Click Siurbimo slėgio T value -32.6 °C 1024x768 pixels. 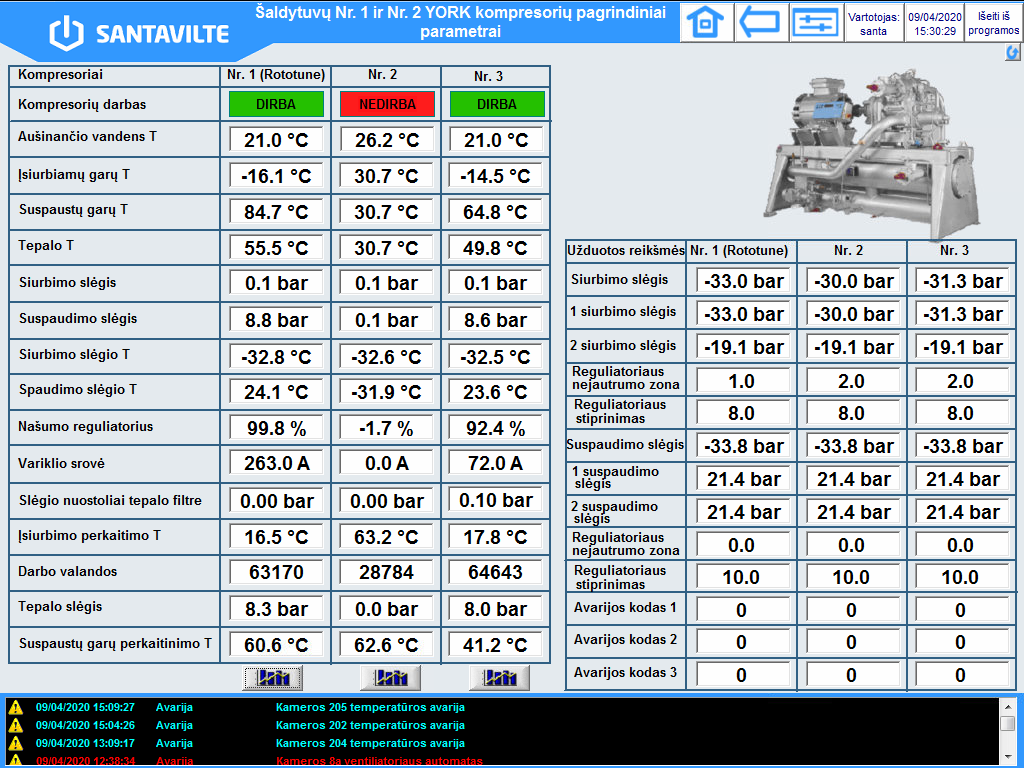387,357
